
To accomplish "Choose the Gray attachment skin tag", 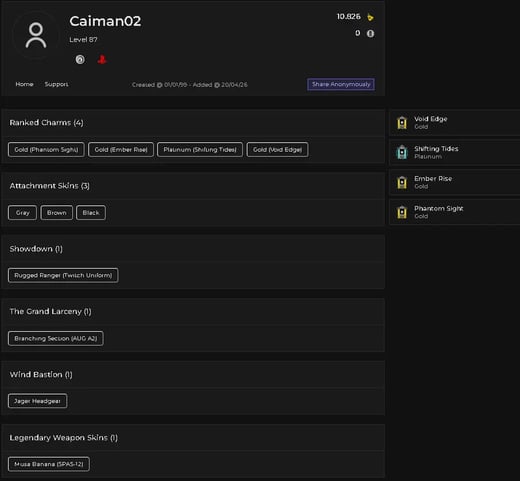I will point(22,213).
